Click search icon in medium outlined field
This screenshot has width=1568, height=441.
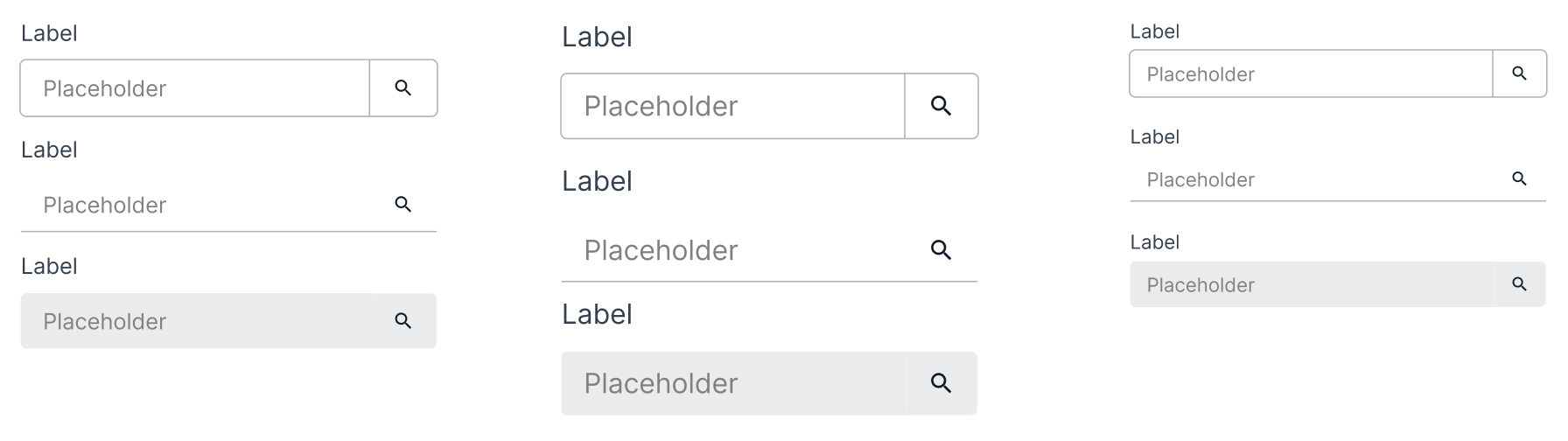coord(403,88)
